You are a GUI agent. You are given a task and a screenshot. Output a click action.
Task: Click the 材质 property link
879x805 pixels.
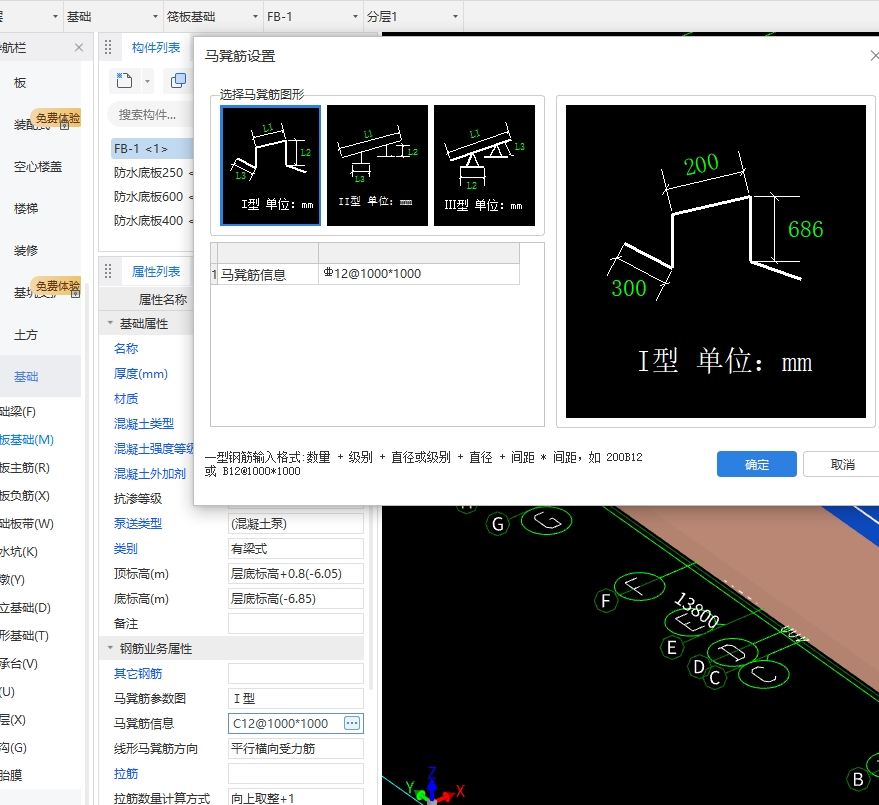point(126,399)
